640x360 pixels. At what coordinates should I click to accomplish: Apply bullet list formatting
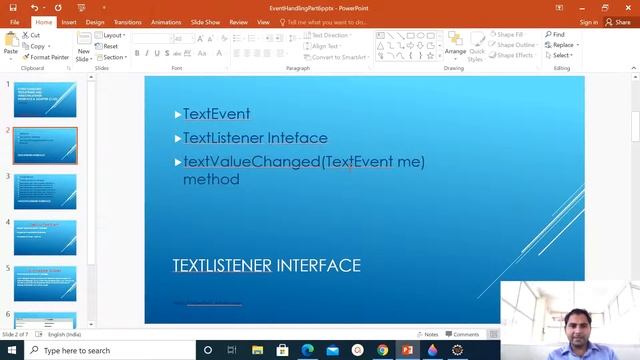coord(237,38)
